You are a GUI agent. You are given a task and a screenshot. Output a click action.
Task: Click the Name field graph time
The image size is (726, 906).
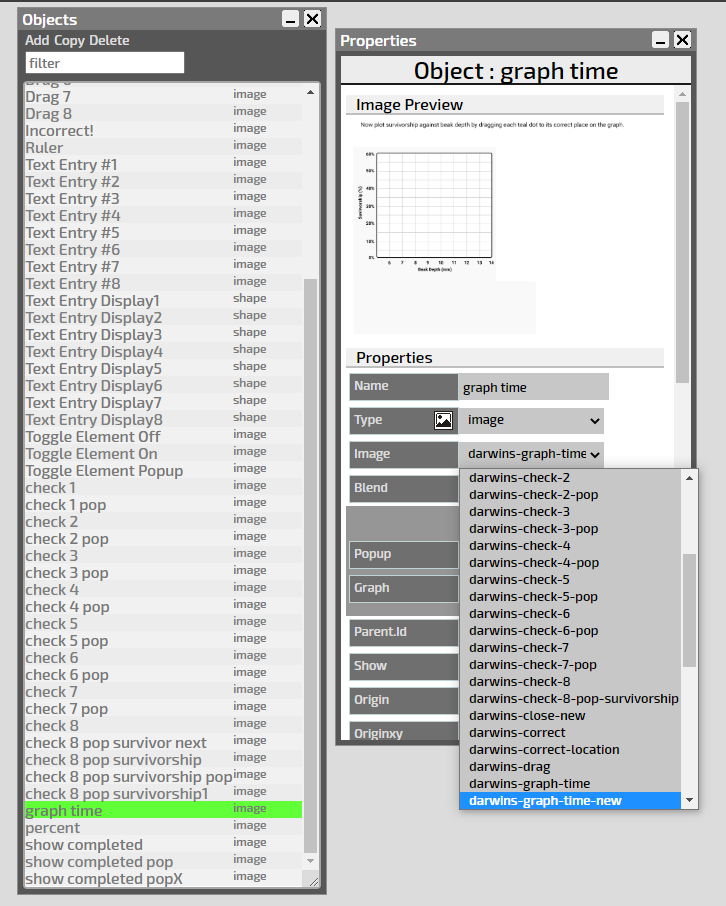533,387
